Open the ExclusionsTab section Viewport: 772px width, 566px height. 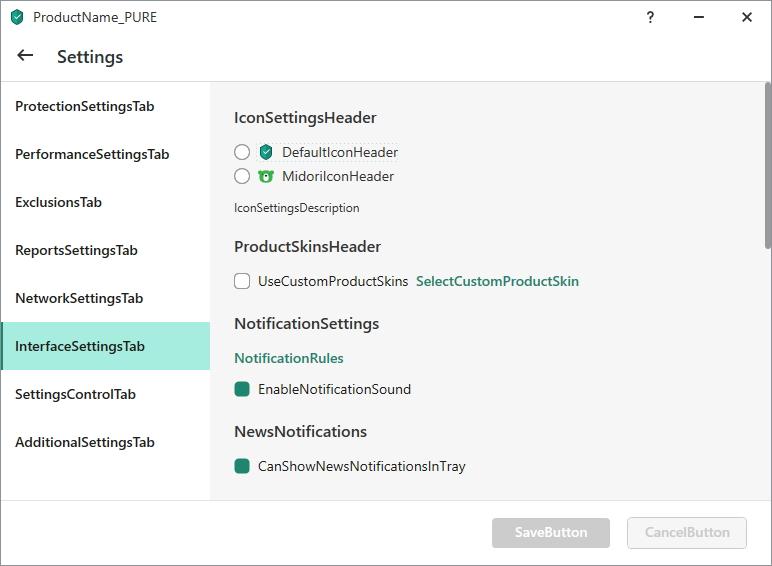tap(59, 202)
